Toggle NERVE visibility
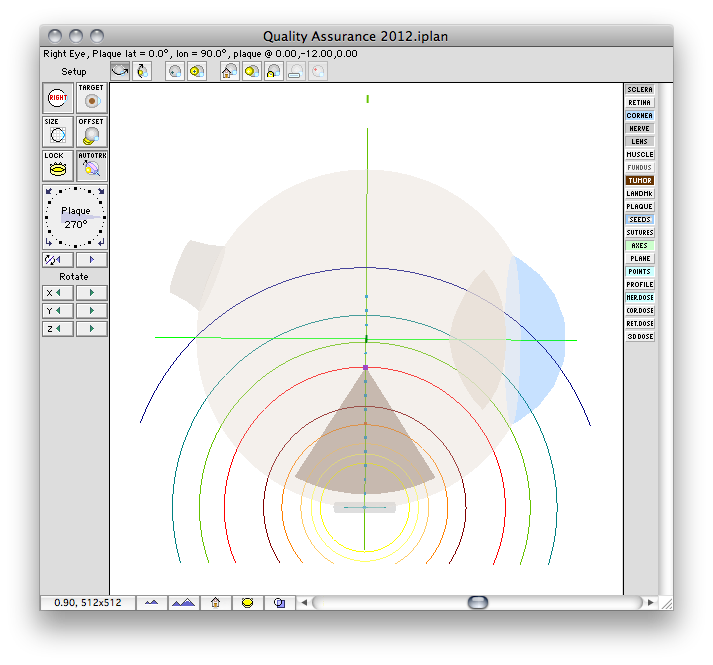 click(640, 129)
